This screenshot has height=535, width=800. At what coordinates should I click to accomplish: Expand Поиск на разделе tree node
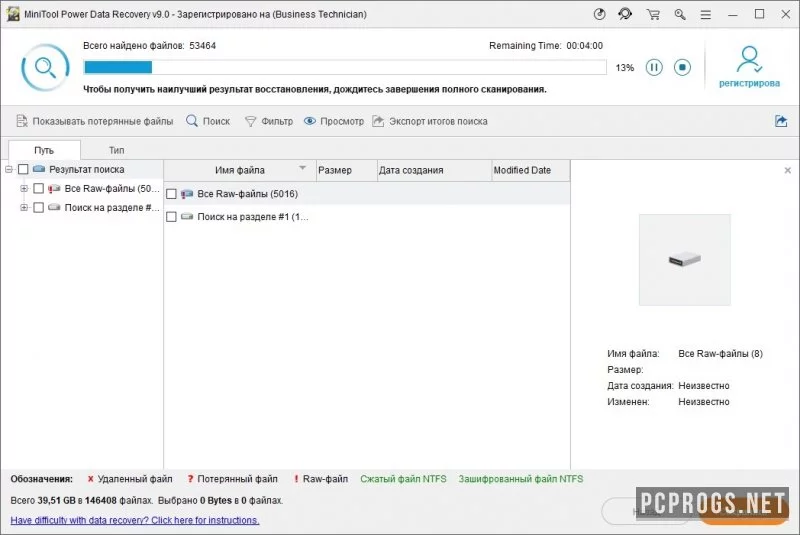click(24, 208)
